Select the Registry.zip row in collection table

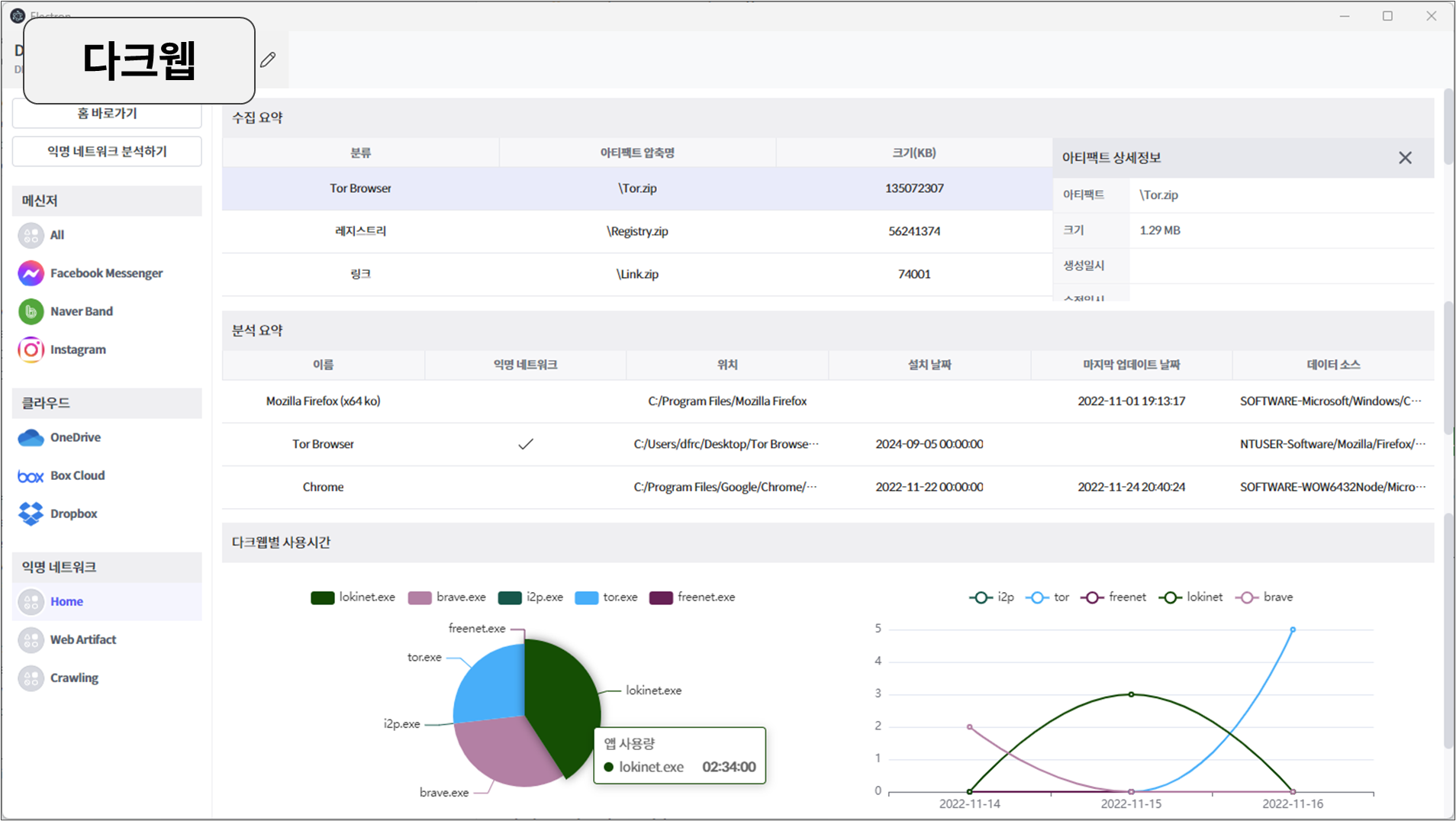pyautogui.click(x=637, y=231)
